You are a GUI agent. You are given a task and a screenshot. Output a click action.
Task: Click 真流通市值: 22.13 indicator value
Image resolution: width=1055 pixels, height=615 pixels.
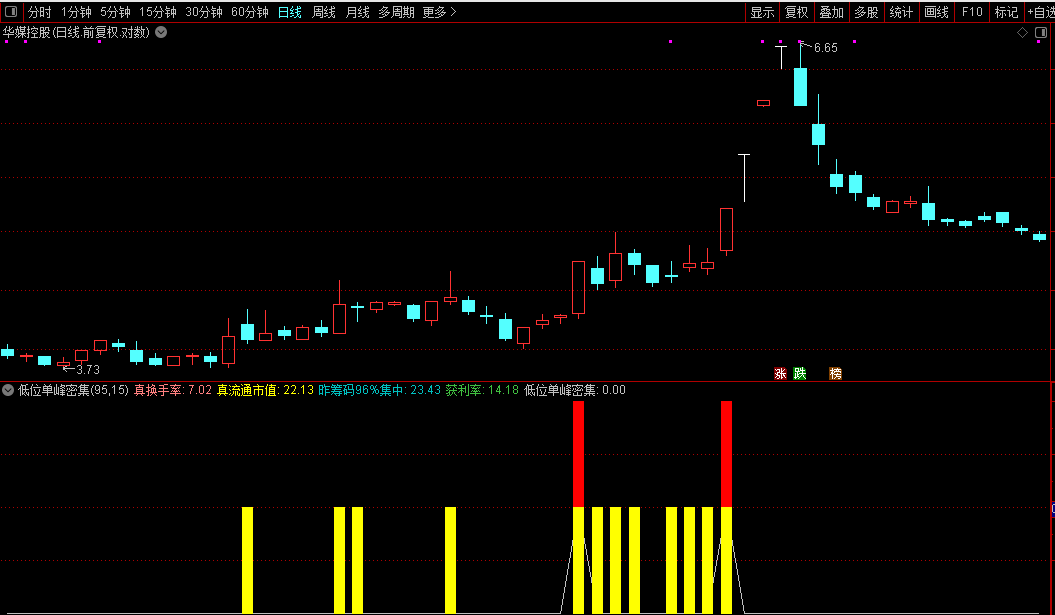(x=265, y=390)
